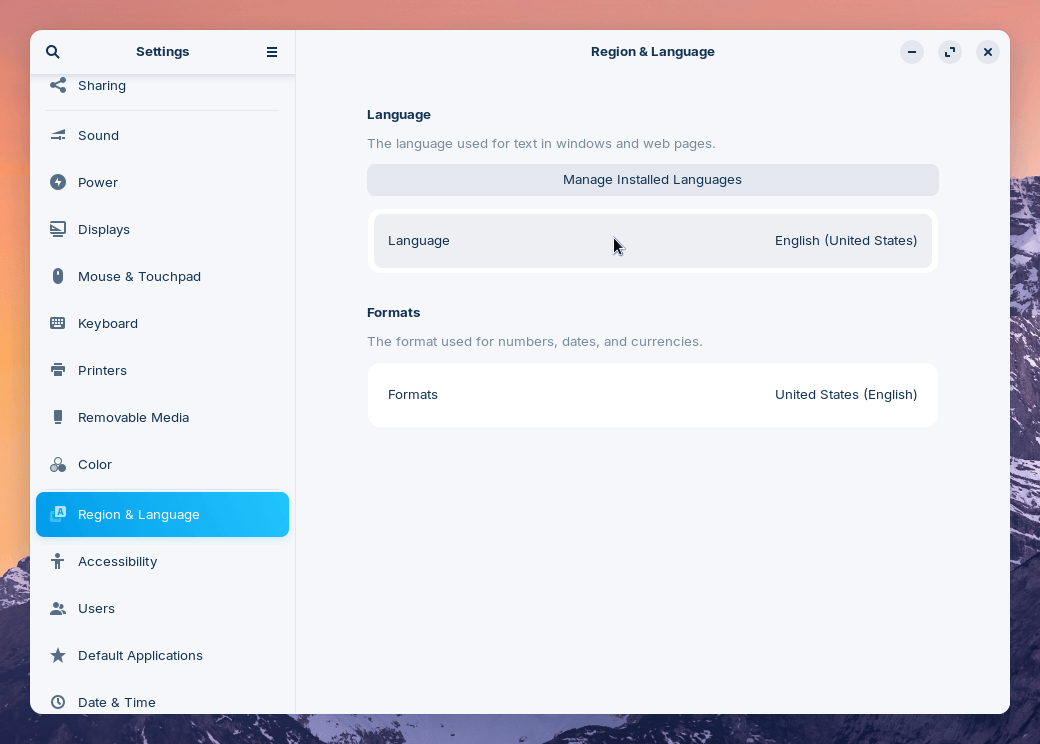The width and height of the screenshot is (1040, 744).
Task: Select the Printers icon
Action: (x=57, y=370)
